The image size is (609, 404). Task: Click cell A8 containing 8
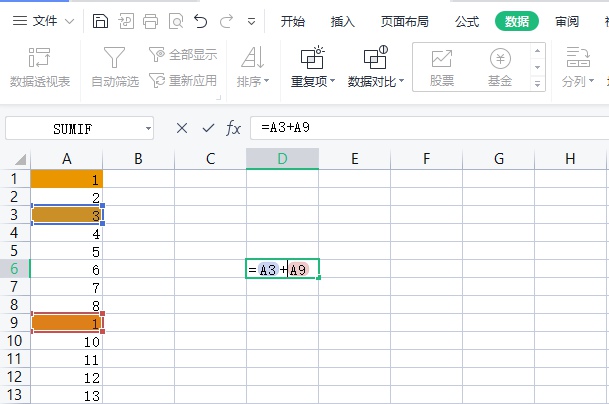coord(66,305)
